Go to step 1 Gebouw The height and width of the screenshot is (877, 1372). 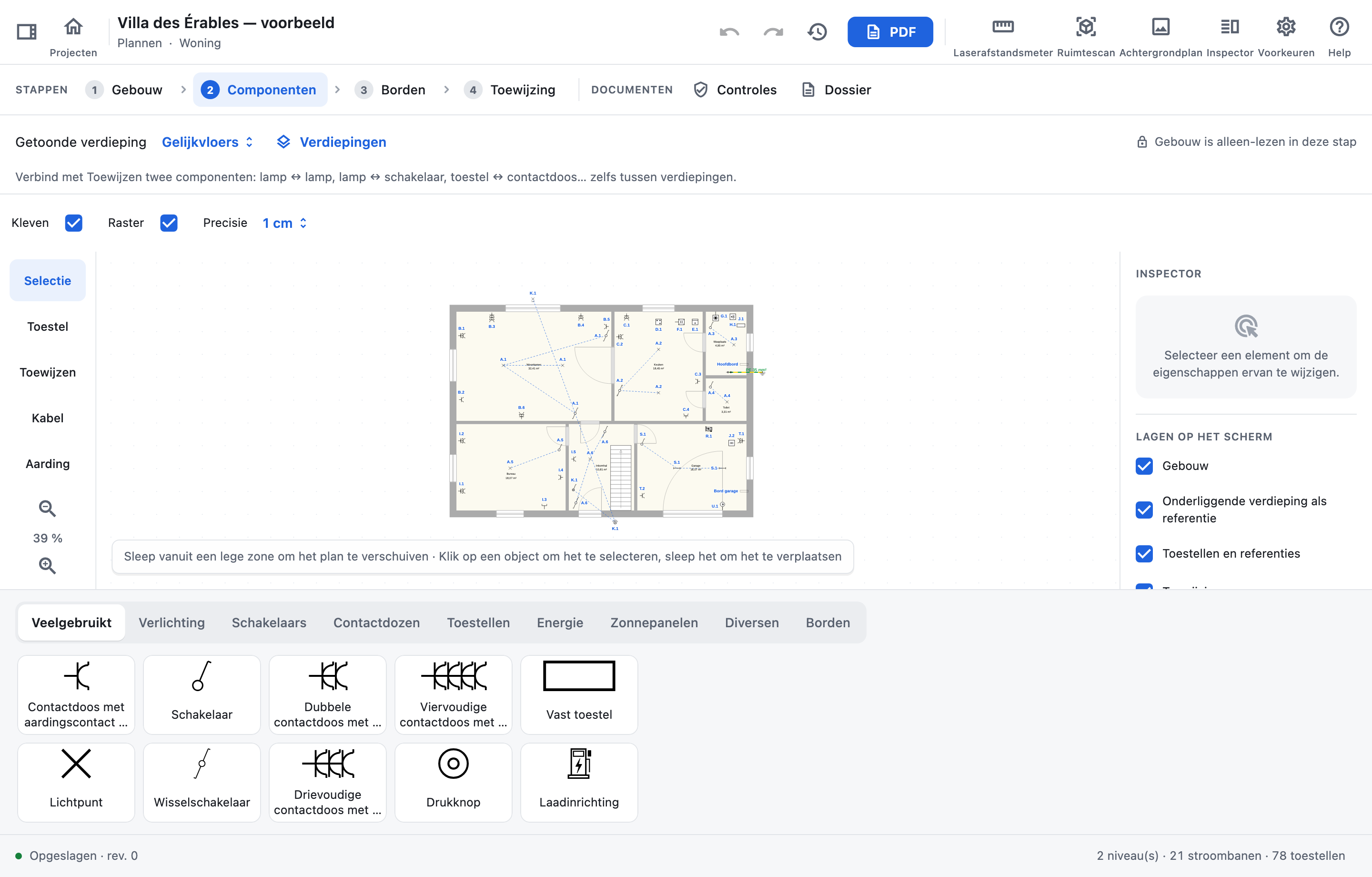(124, 90)
